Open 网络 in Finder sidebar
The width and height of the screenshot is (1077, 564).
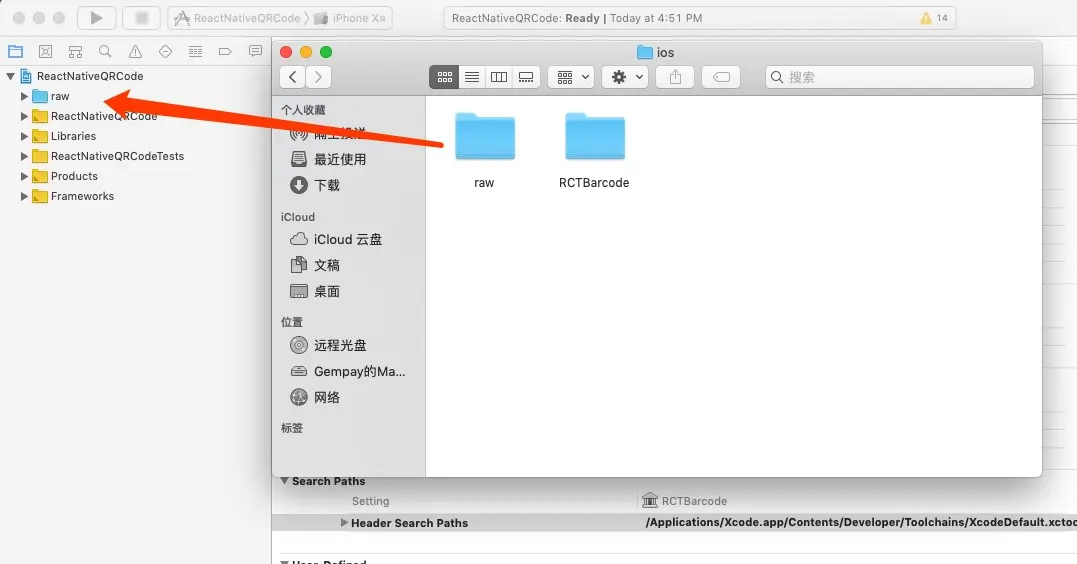316,397
